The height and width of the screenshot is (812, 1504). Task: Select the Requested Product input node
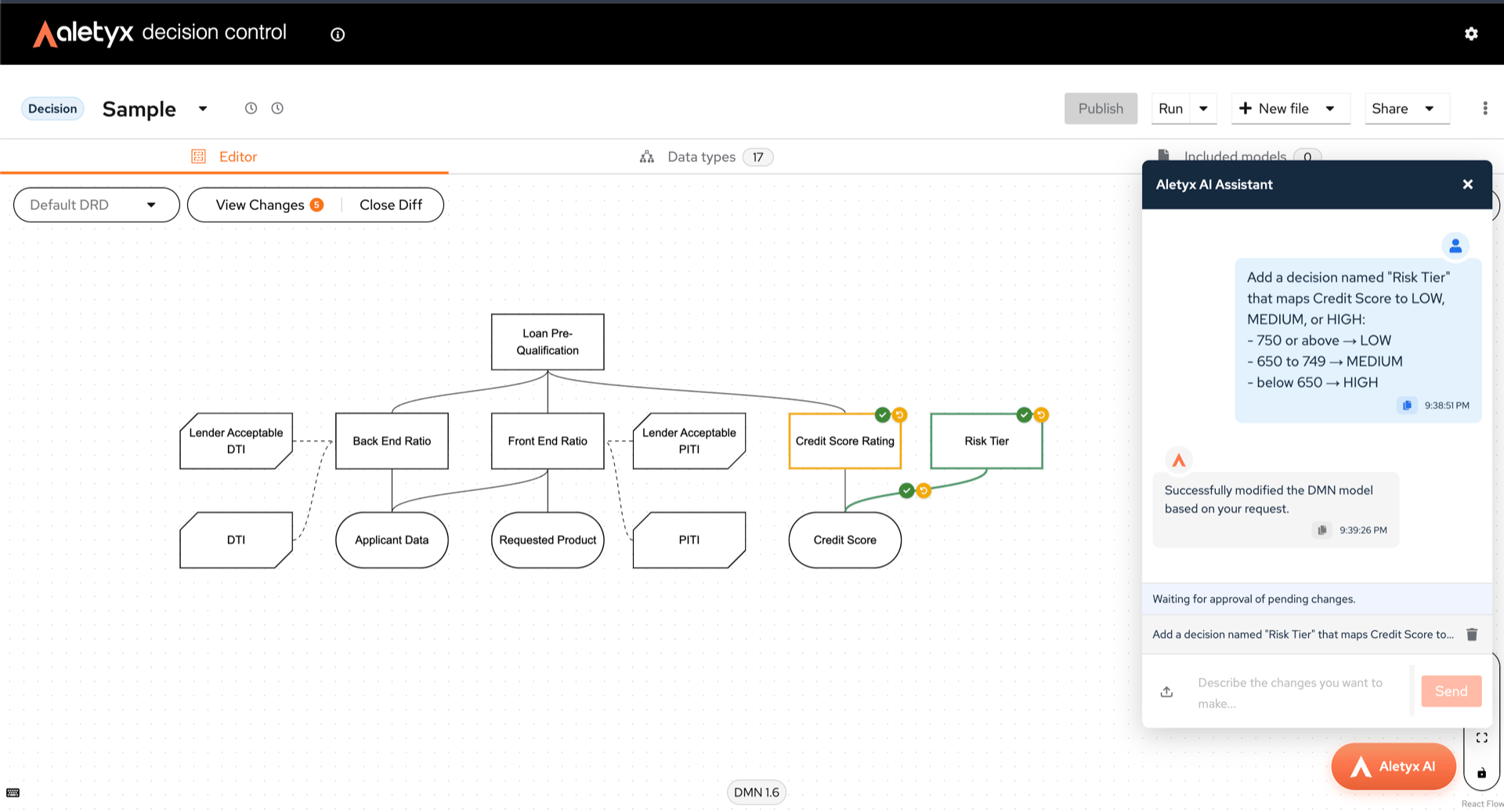point(548,540)
